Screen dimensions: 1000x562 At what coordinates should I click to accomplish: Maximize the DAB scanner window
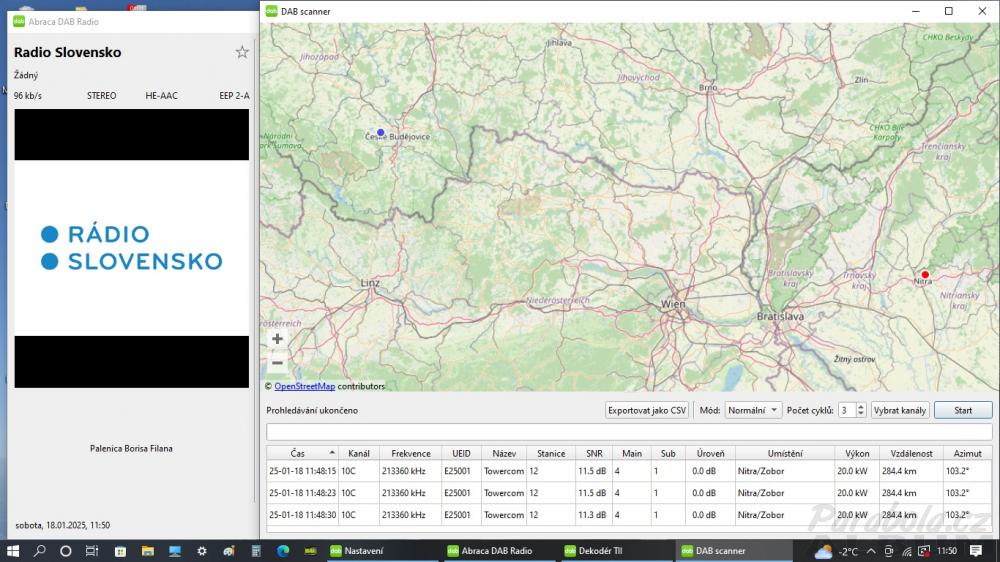(x=948, y=11)
